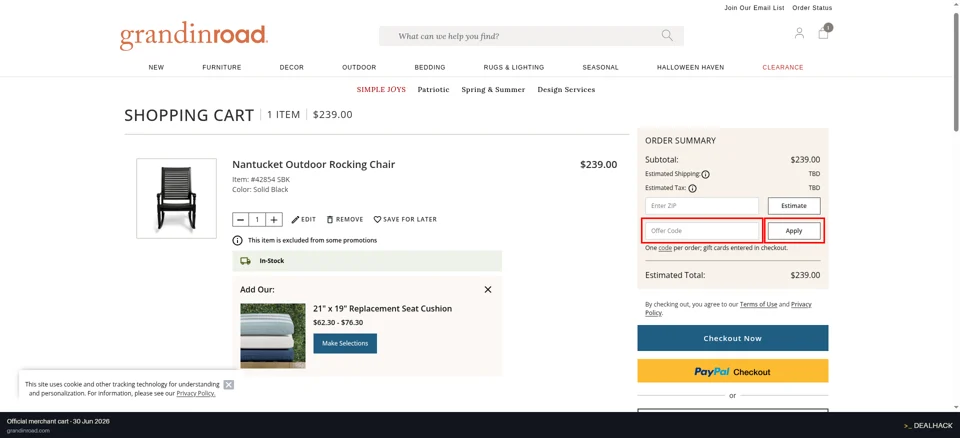The height and width of the screenshot is (438, 960).
Task: Open the HALLOWEEN HAVEN menu
Action: (x=690, y=67)
